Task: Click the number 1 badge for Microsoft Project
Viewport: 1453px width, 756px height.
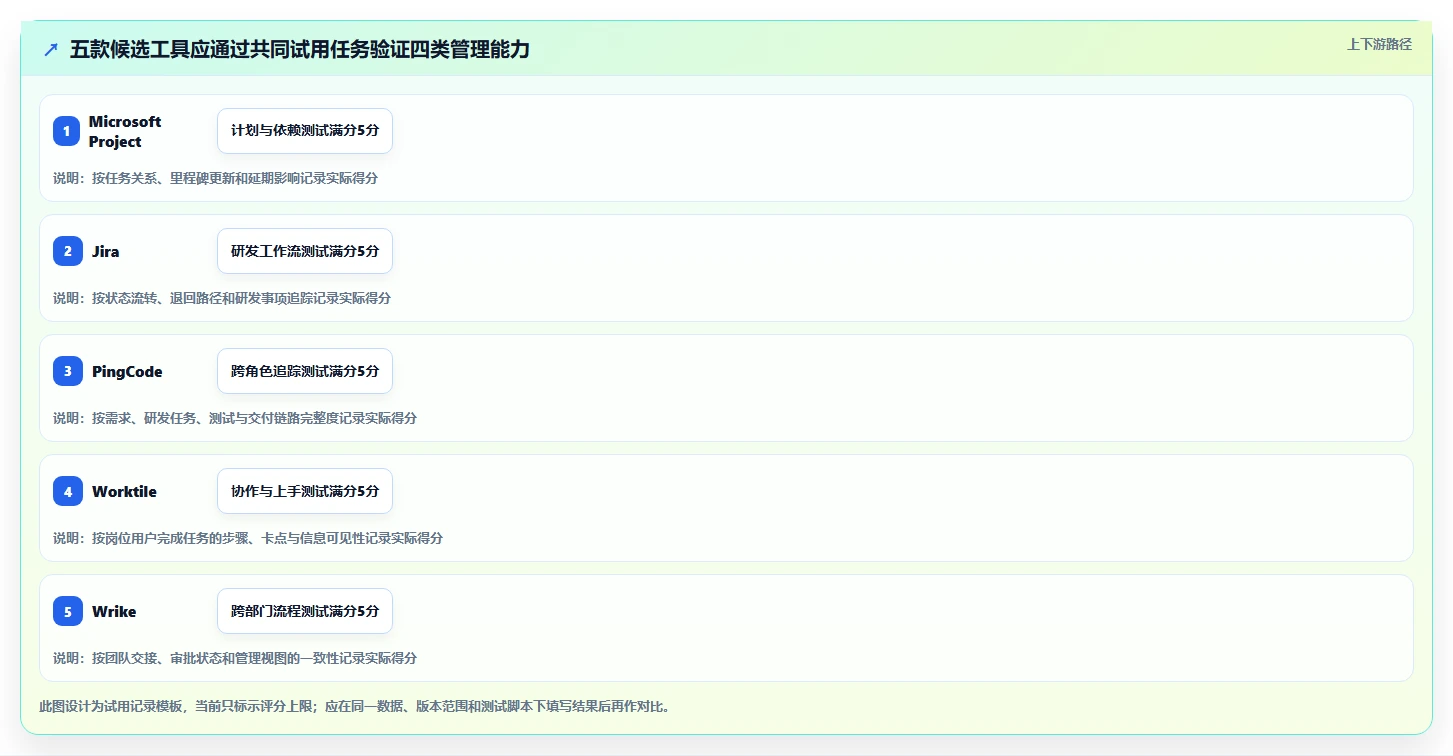Action: (67, 131)
